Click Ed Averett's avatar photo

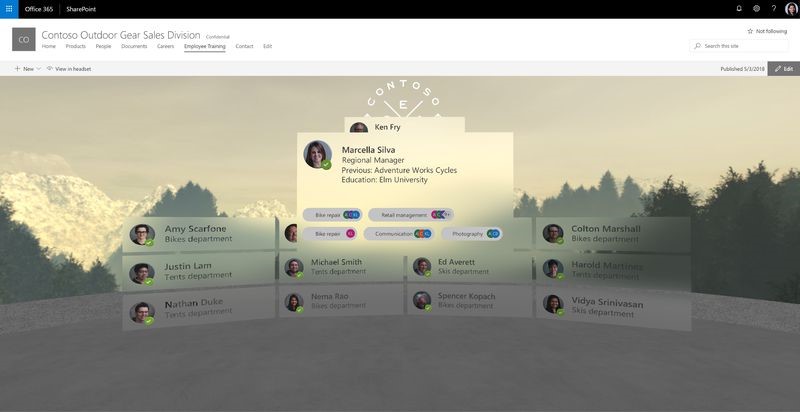tap(422, 267)
